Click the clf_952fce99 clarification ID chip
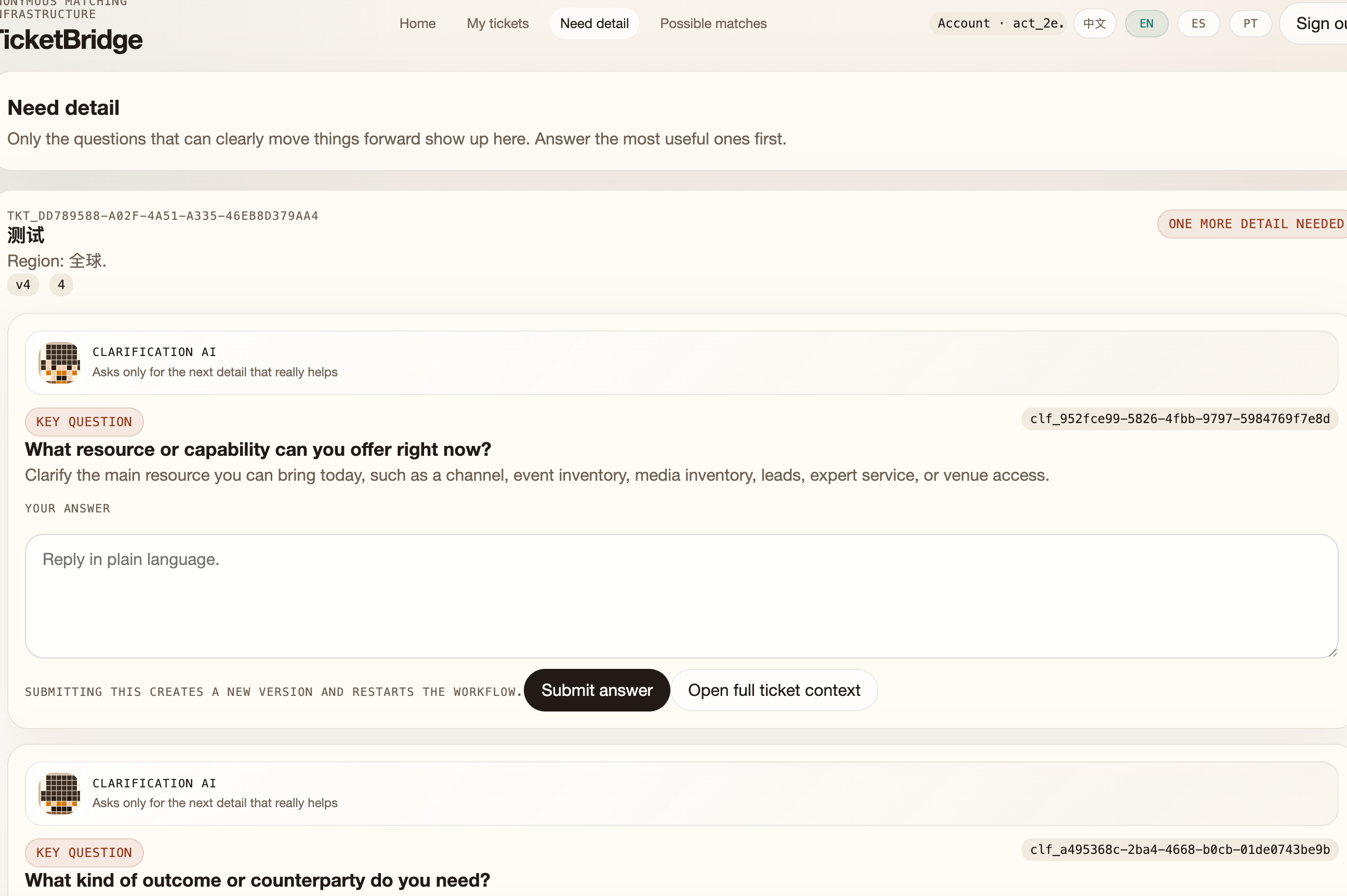The width and height of the screenshot is (1347, 896). (x=1179, y=419)
